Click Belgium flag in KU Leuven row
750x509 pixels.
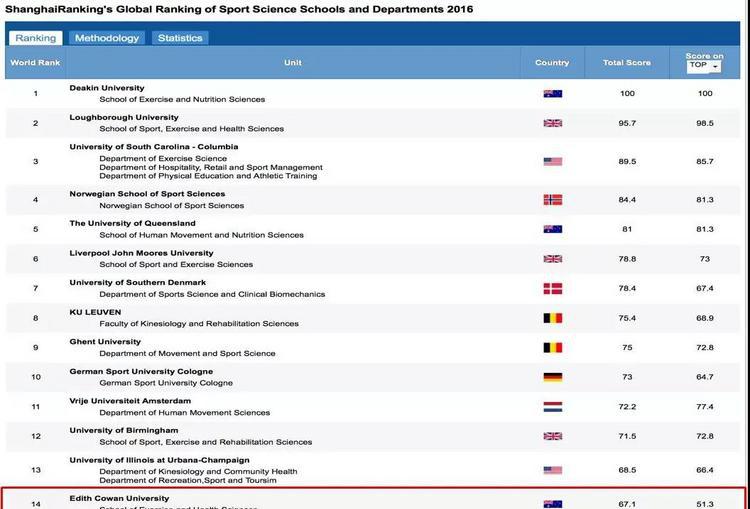[552, 318]
